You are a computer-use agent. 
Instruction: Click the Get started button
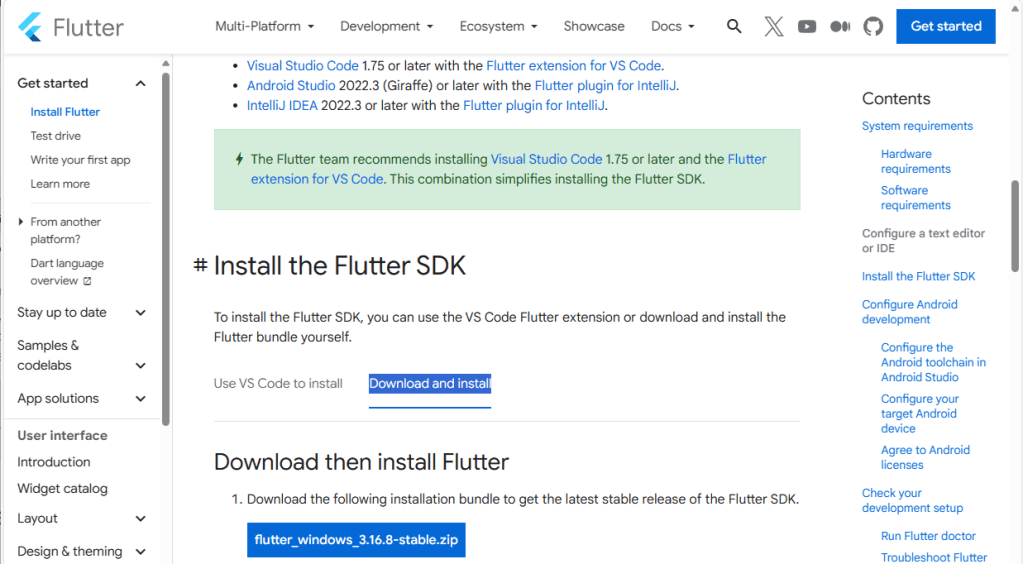pyautogui.click(x=945, y=27)
